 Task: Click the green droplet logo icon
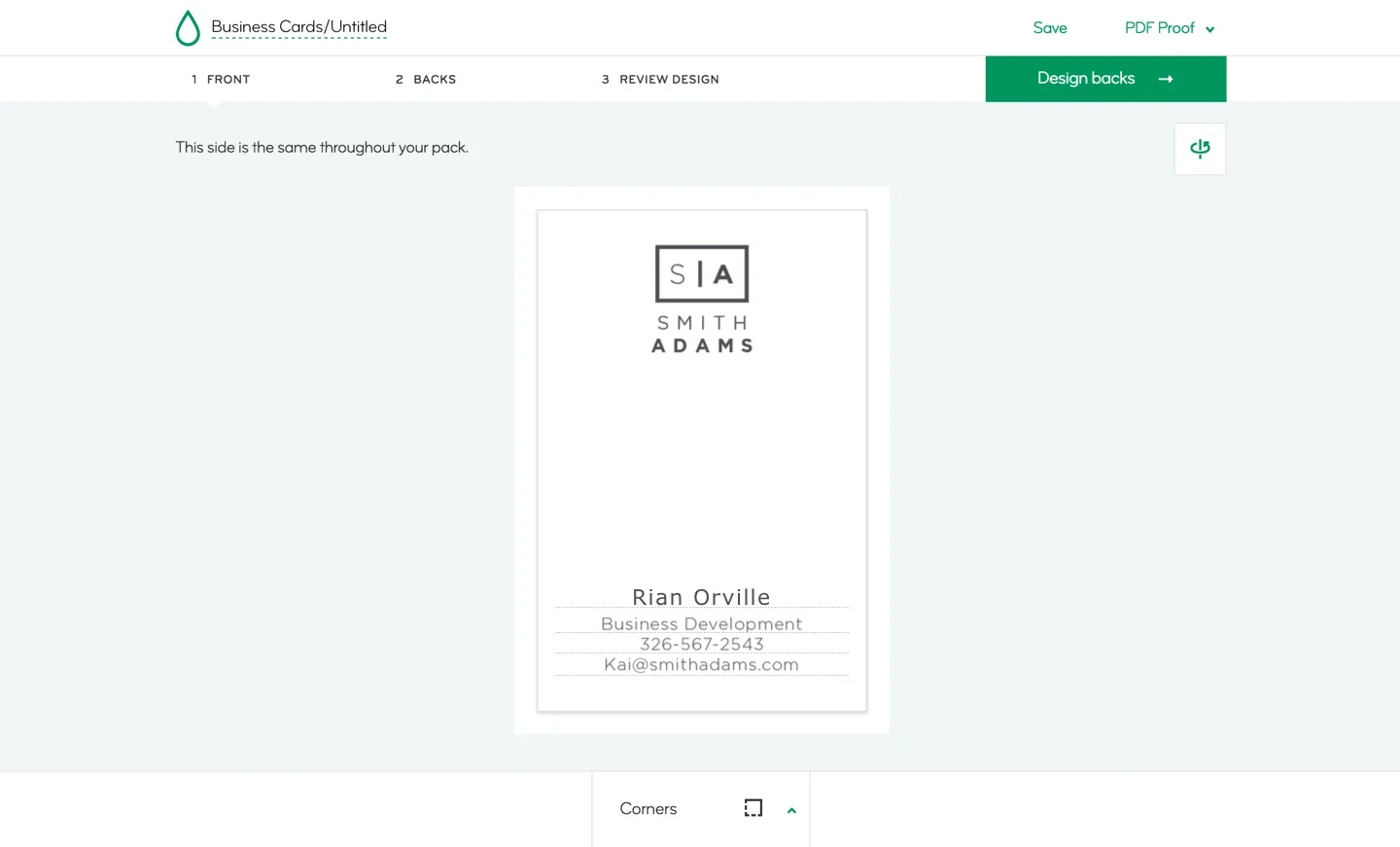click(188, 28)
